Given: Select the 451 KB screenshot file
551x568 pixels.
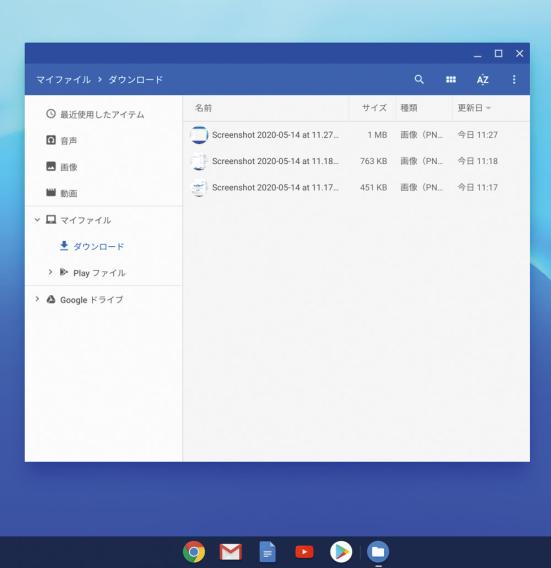Looking at the screenshot, I should tap(356, 187).
